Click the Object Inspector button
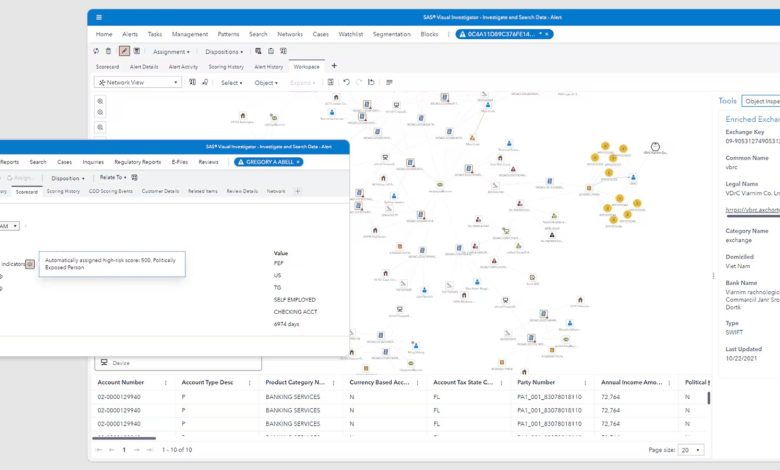The height and width of the screenshot is (470, 780). tap(761, 101)
